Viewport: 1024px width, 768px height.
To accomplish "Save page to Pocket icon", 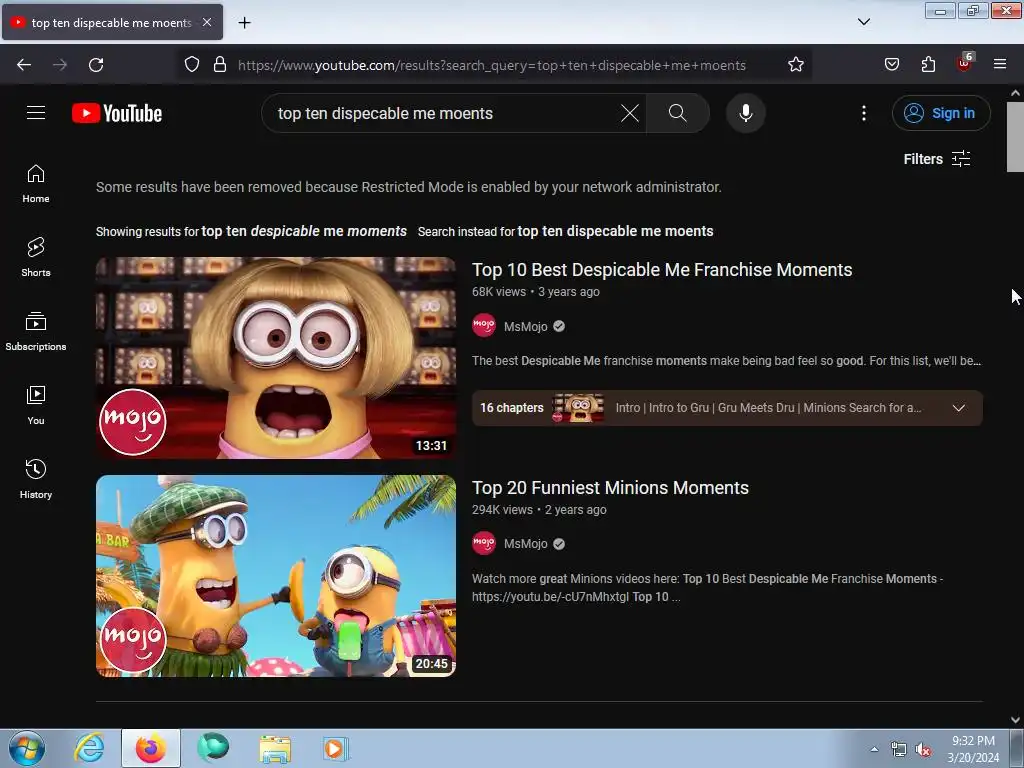I will (892, 65).
